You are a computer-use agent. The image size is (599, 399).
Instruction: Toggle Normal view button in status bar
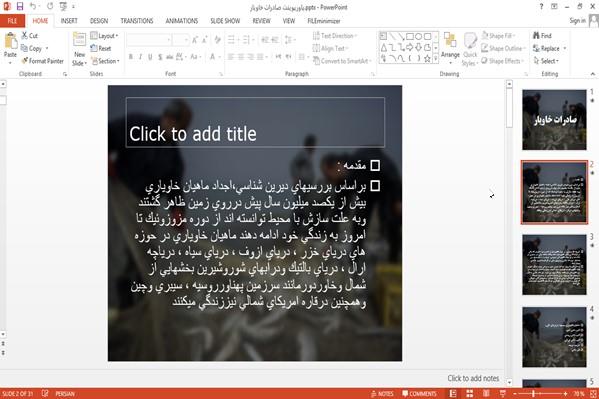453,393
